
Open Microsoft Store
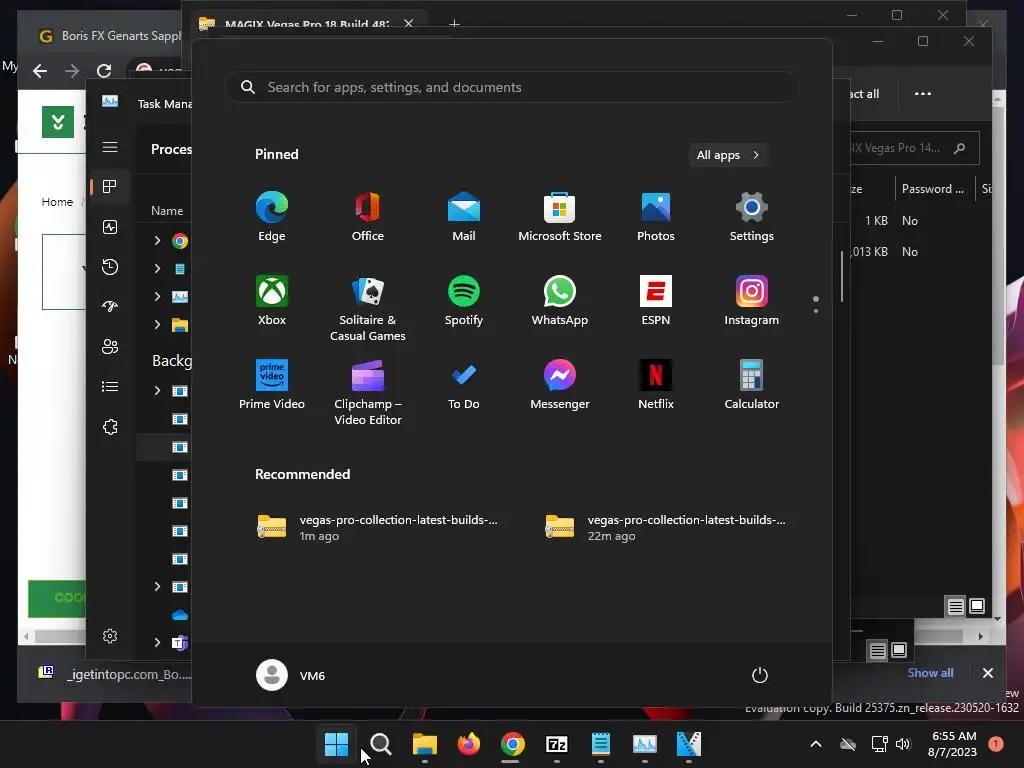[560, 216]
